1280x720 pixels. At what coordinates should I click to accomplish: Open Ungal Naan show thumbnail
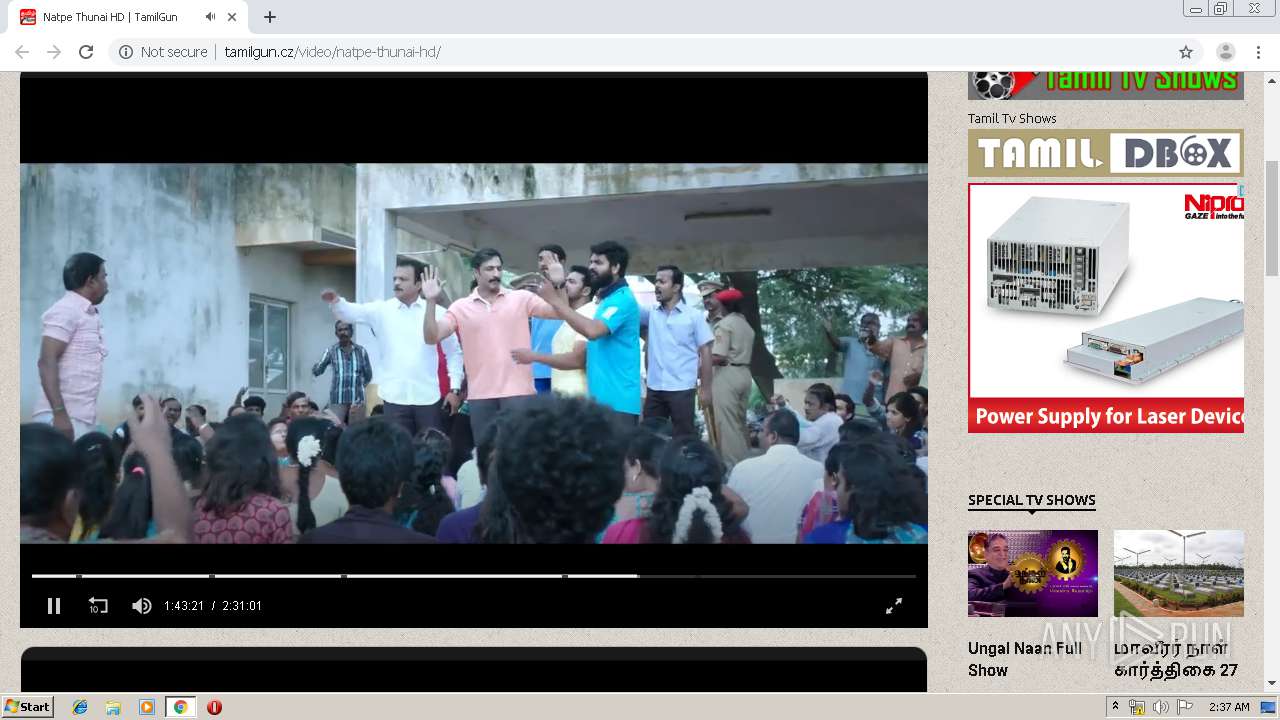tap(1033, 573)
